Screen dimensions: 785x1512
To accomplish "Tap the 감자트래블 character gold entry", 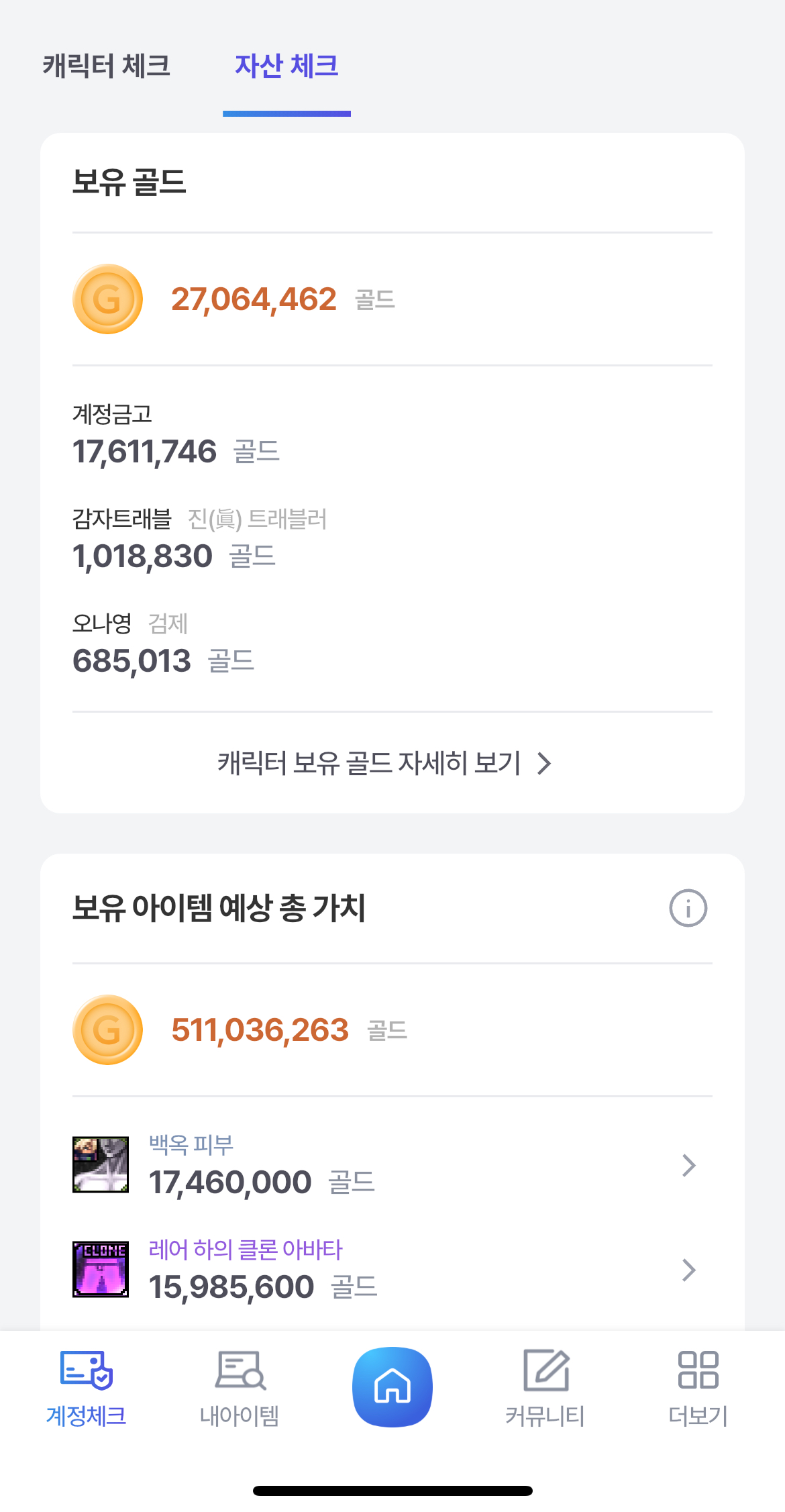I will [x=174, y=540].
